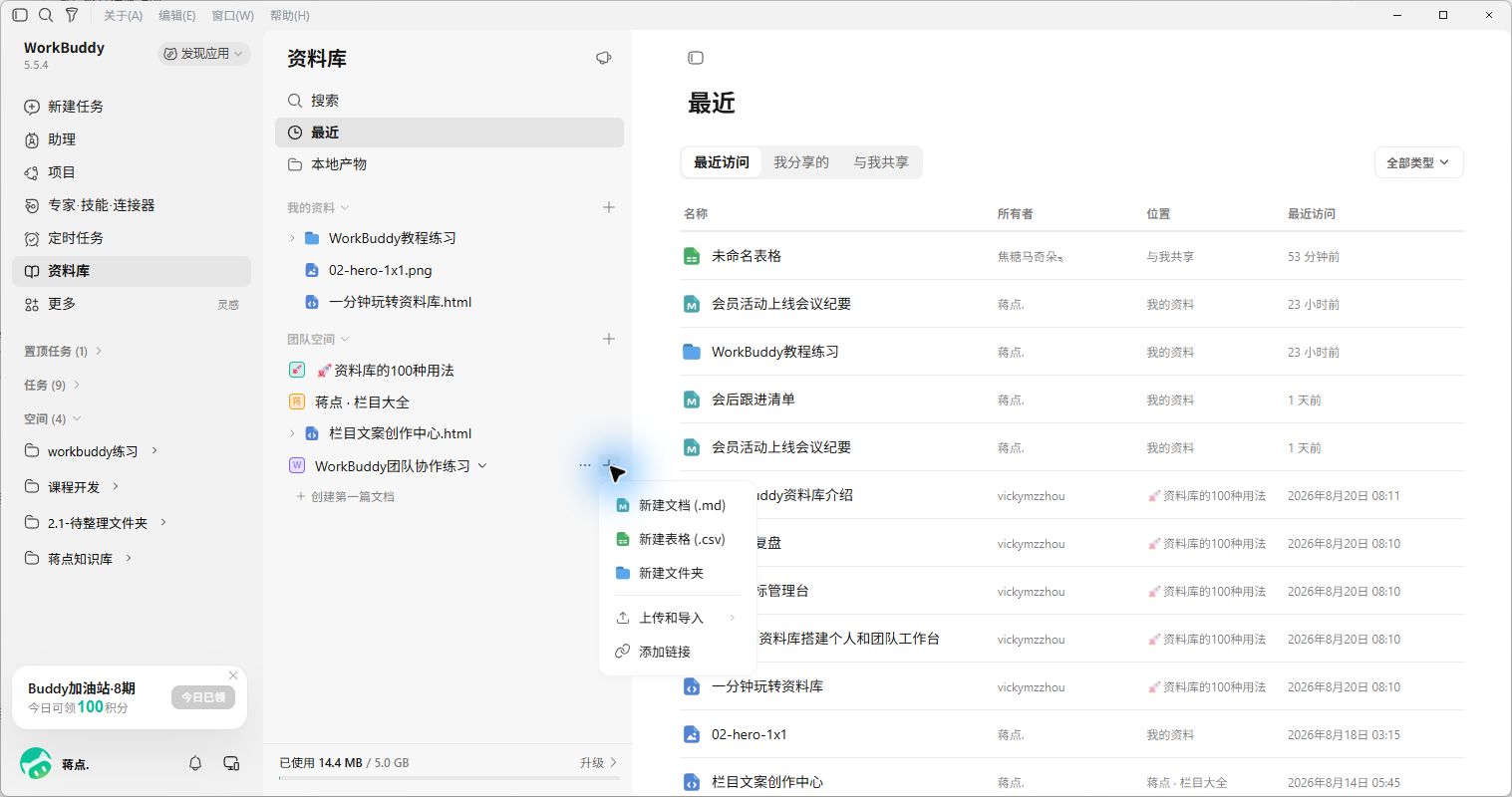This screenshot has height=797, width=1512.
Task: Close the Buddy加油站 promo card
Action: coord(233,675)
